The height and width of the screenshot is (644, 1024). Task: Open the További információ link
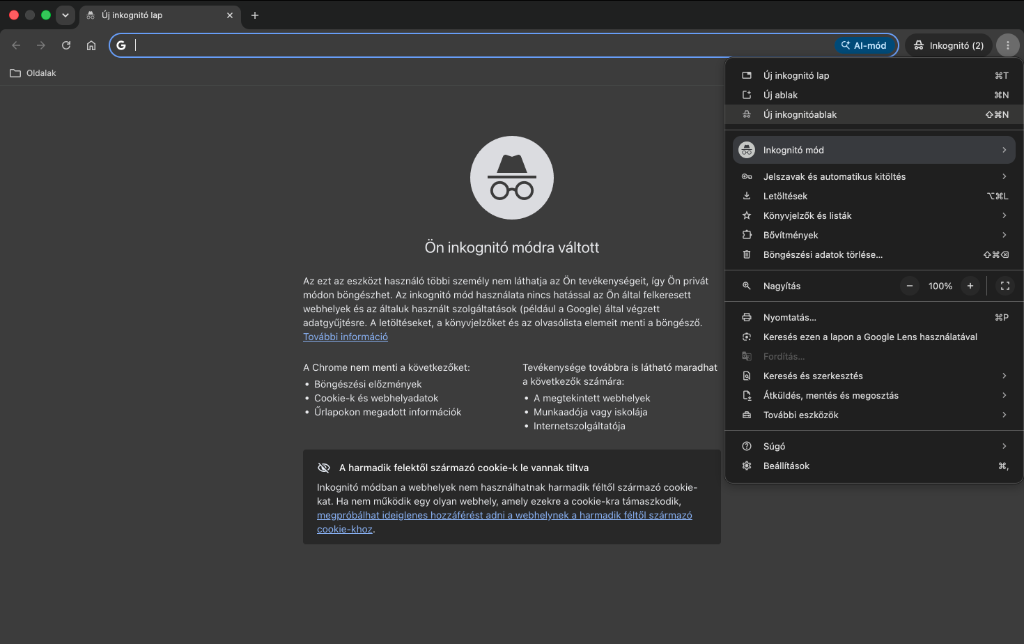point(345,337)
